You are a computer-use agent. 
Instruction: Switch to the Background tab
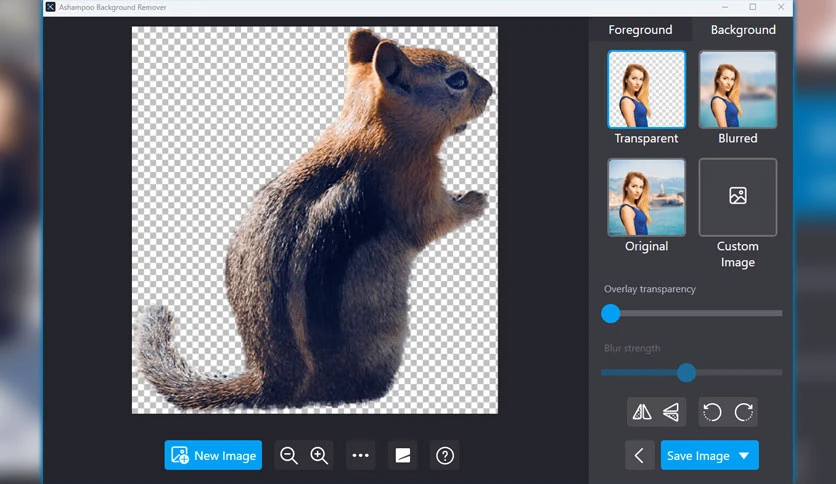743,30
